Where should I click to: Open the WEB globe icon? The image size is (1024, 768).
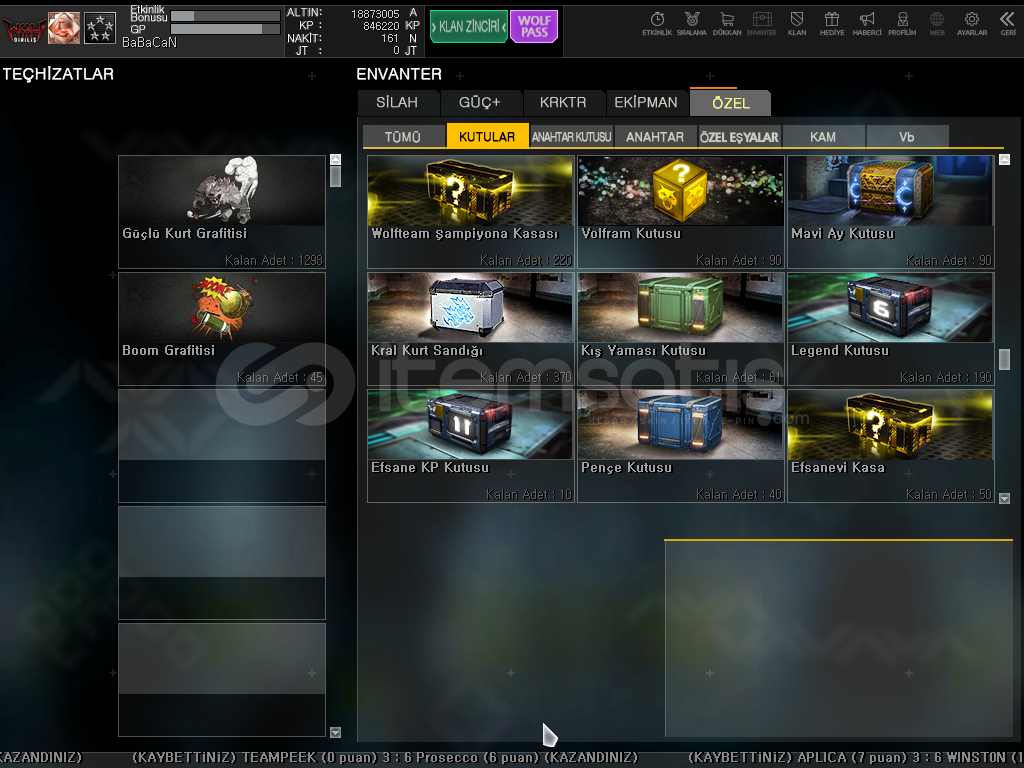coord(937,24)
